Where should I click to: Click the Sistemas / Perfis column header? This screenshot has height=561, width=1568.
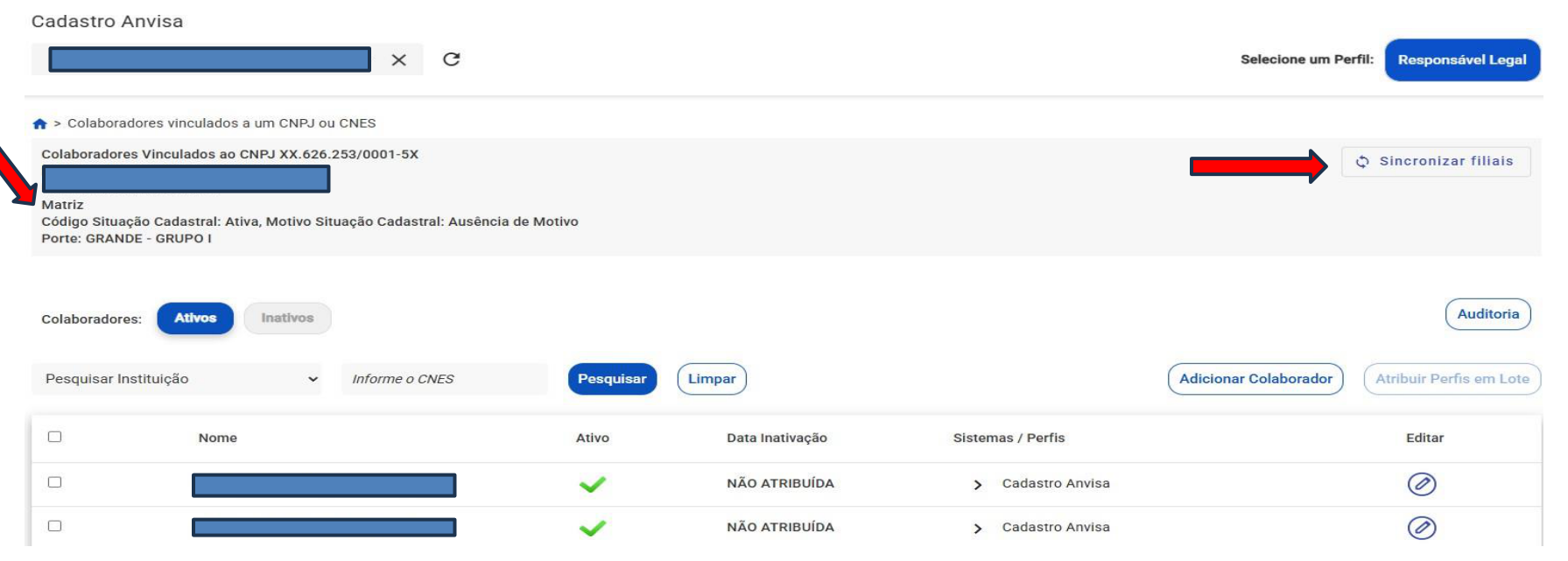click(x=1009, y=438)
